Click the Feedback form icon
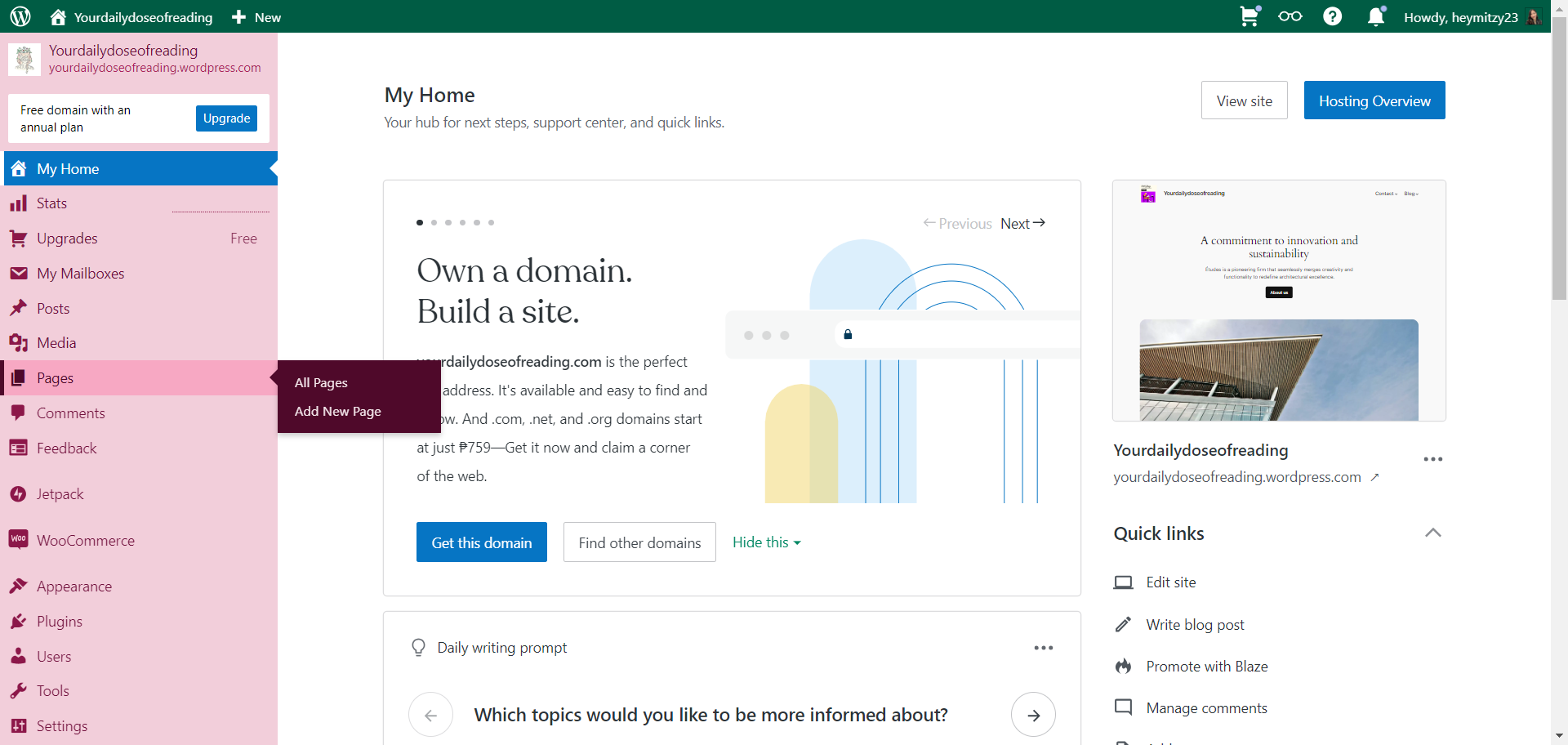 pos(18,448)
